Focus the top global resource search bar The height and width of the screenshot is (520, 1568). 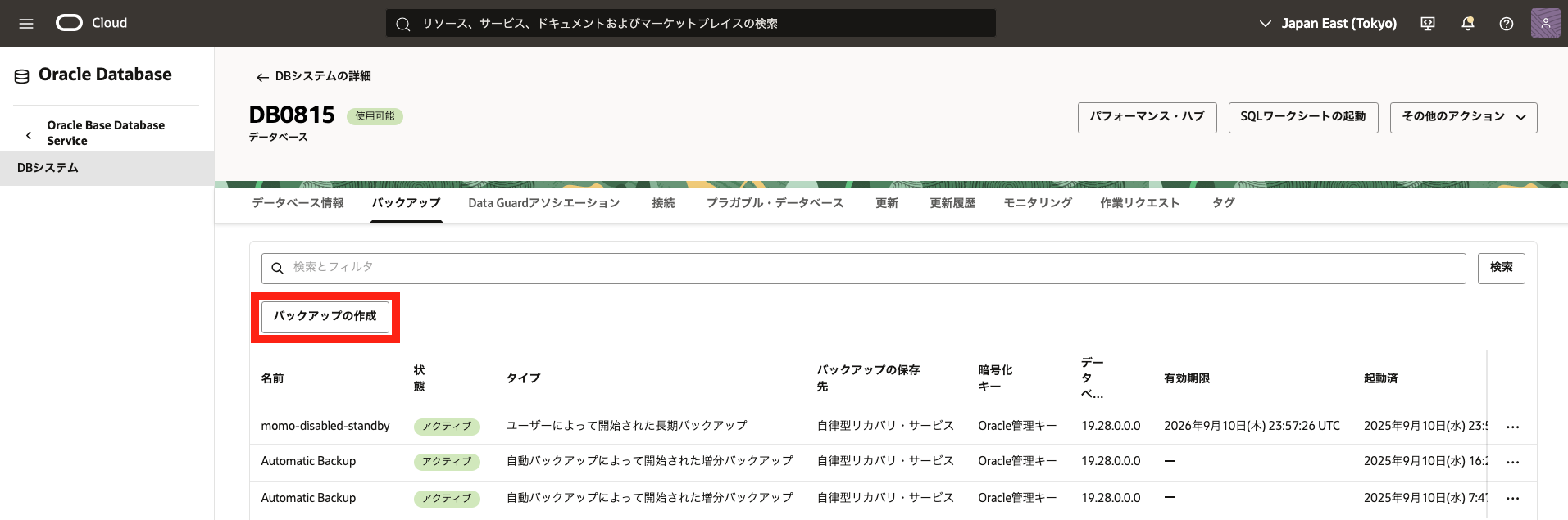[x=690, y=24]
